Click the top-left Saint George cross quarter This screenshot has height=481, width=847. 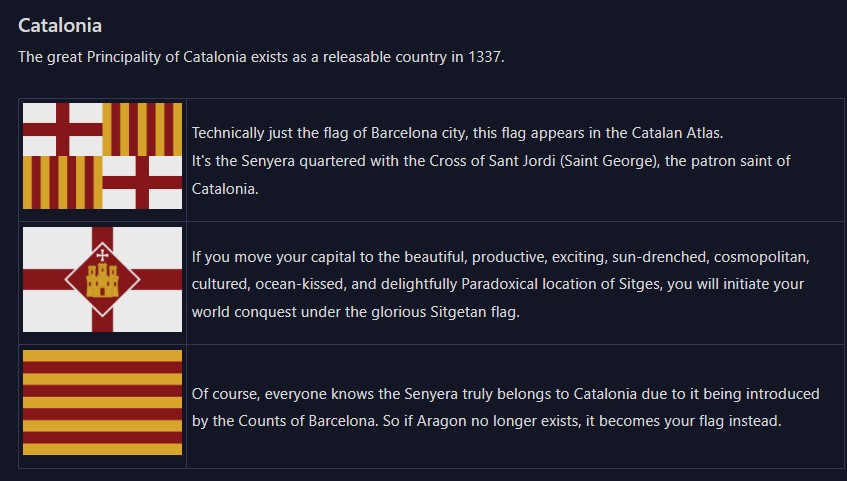click(x=63, y=129)
